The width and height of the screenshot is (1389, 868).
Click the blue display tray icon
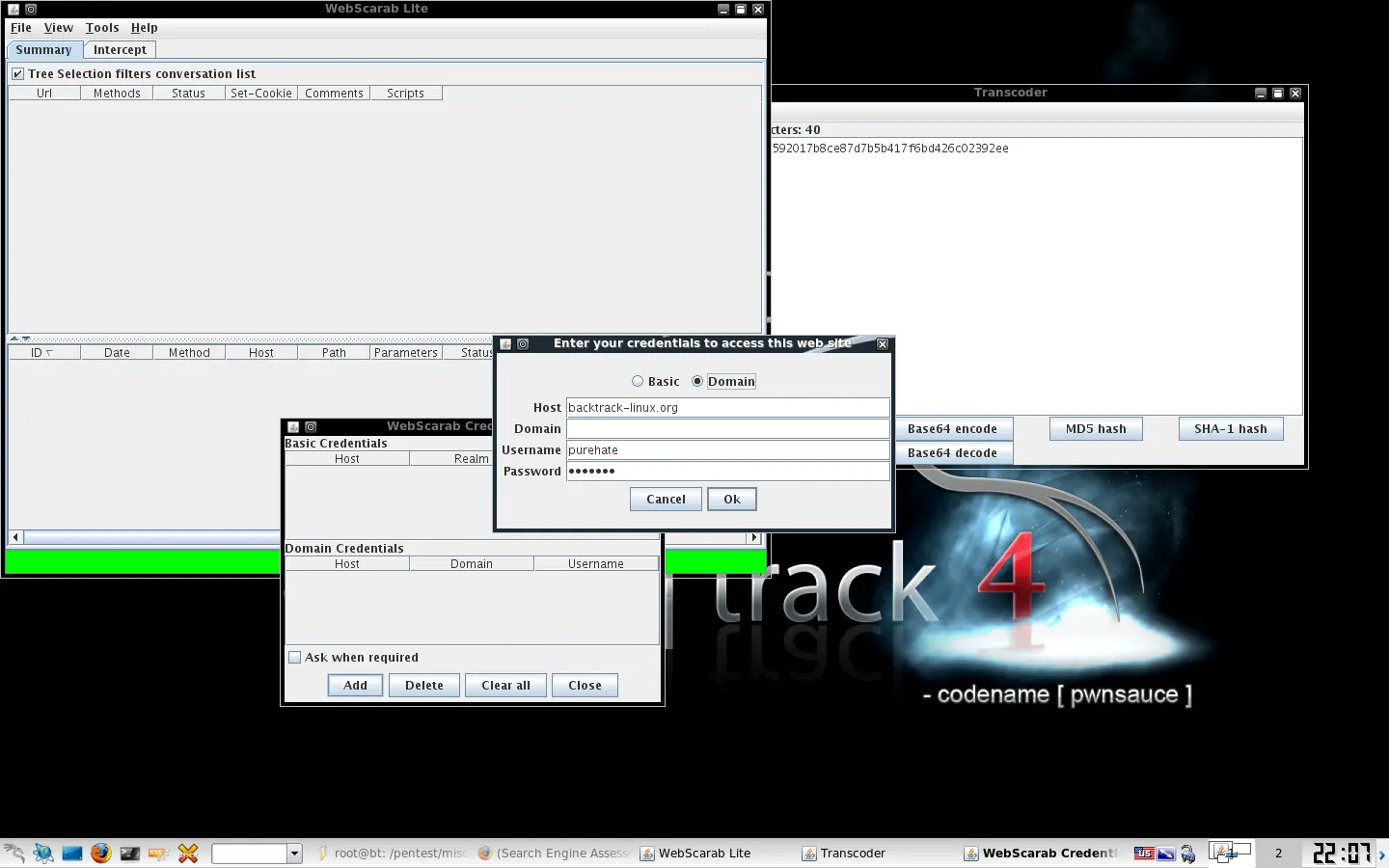coord(1166,854)
